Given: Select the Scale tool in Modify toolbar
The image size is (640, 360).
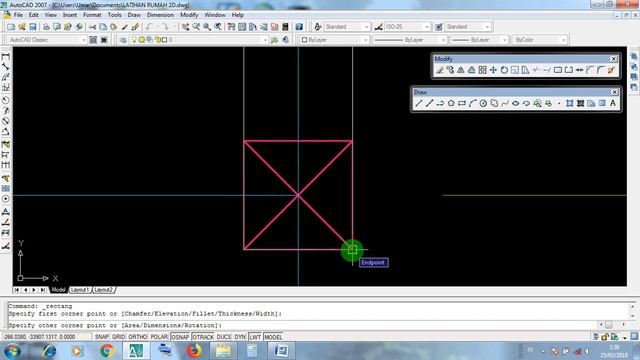Looking at the screenshot, I should (515, 70).
